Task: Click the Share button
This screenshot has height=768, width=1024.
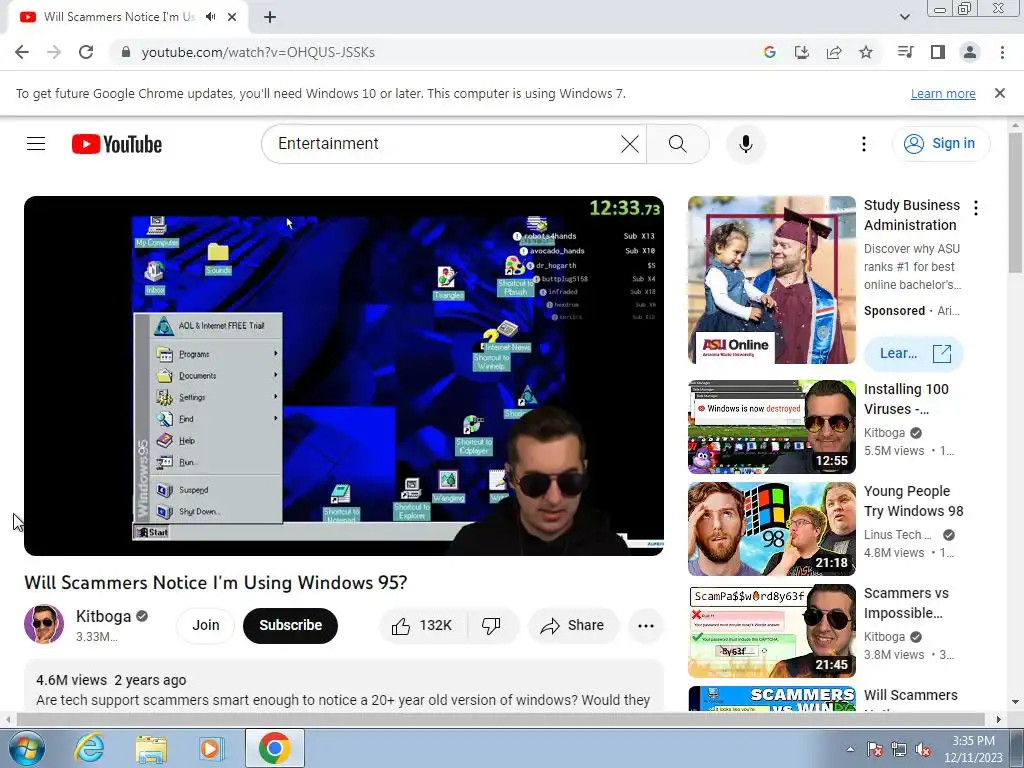Action: 573,626
